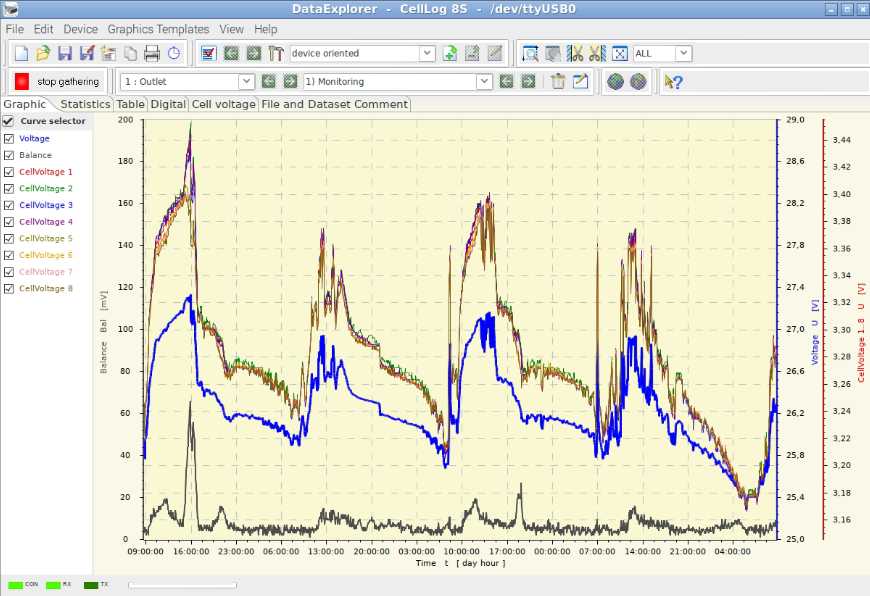The height and width of the screenshot is (596, 870).
Task: Toggle the CellVoltage 5 checkbox
Action: point(9,238)
